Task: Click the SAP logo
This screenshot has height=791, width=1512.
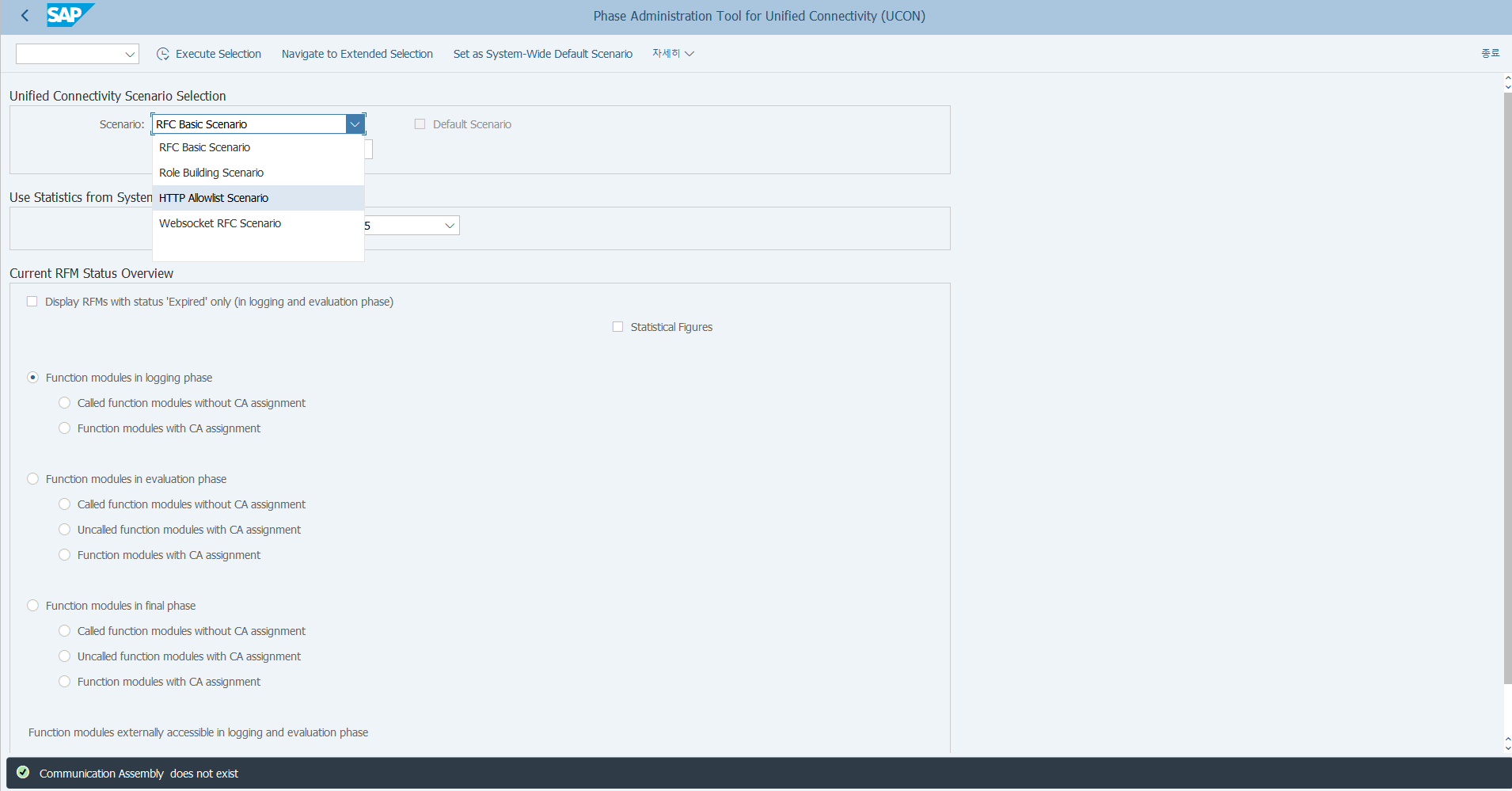Action: (x=70, y=15)
